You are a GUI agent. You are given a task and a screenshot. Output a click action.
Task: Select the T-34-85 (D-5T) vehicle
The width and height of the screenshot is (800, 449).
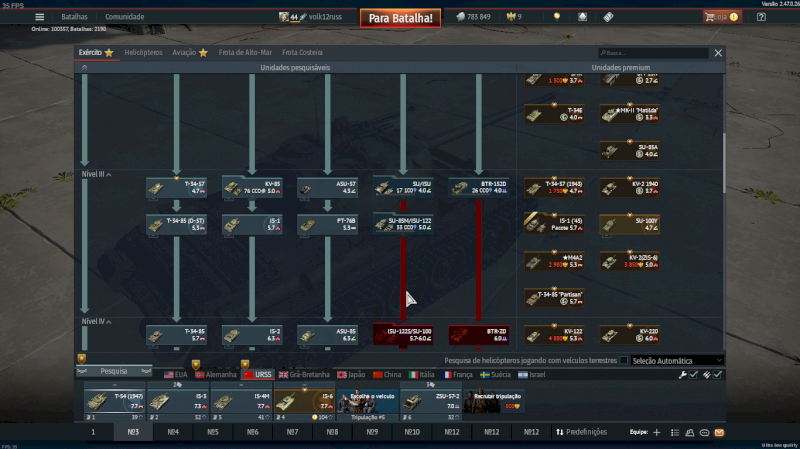[177, 224]
